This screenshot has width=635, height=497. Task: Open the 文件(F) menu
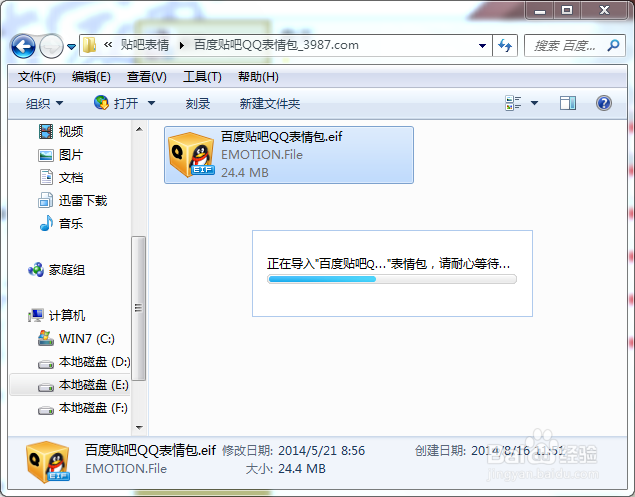coord(36,77)
